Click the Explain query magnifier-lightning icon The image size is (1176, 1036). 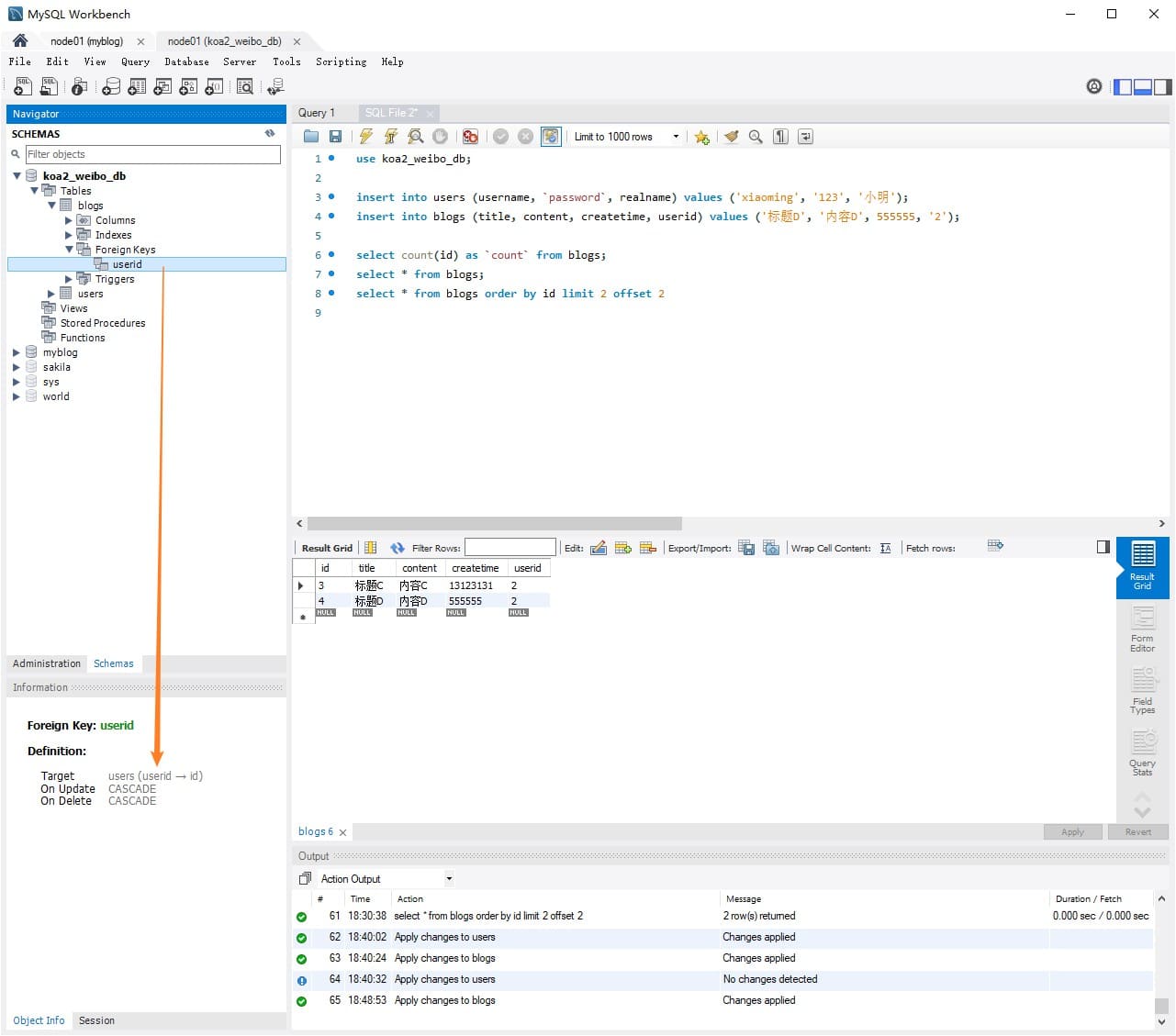pos(416,137)
